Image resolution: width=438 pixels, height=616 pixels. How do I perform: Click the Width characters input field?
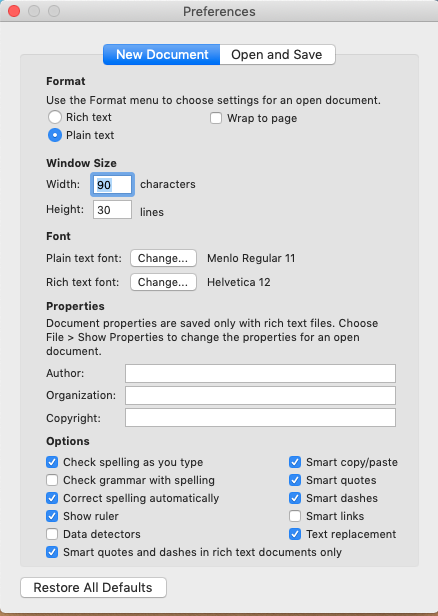[112, 185]
